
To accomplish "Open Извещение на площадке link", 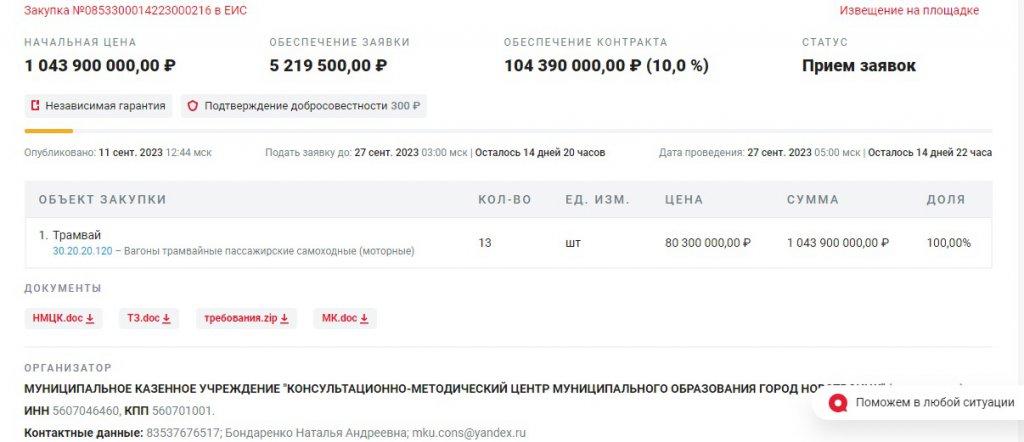I will tap(908, 11).
